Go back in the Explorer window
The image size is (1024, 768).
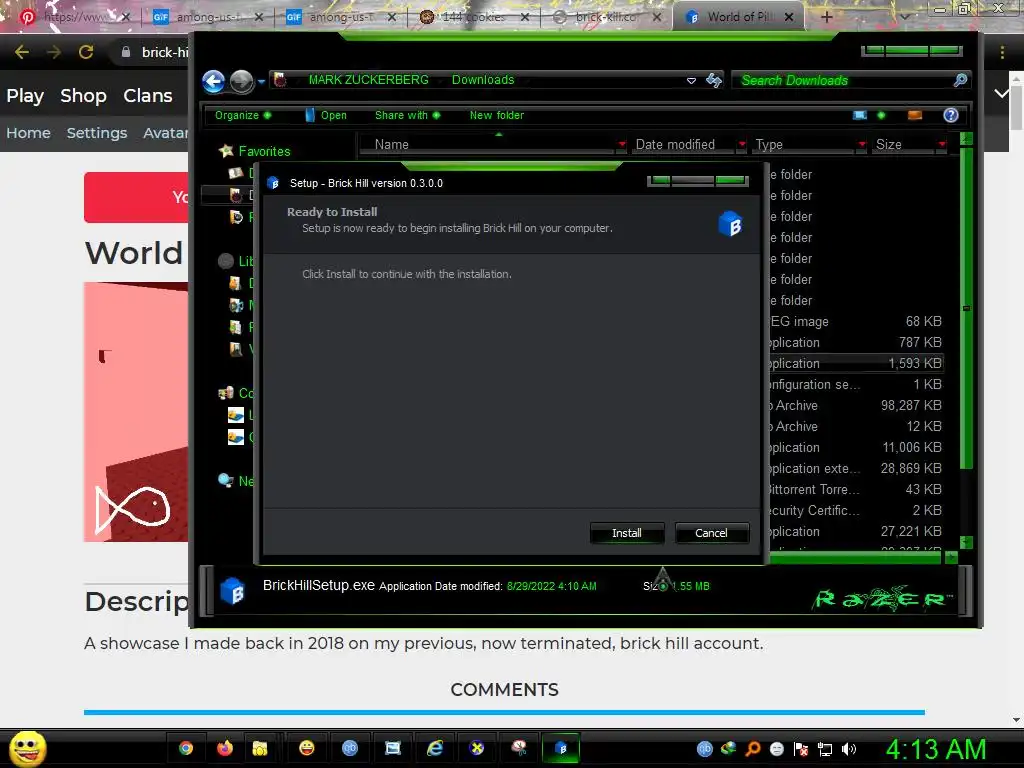coord(214,81)
